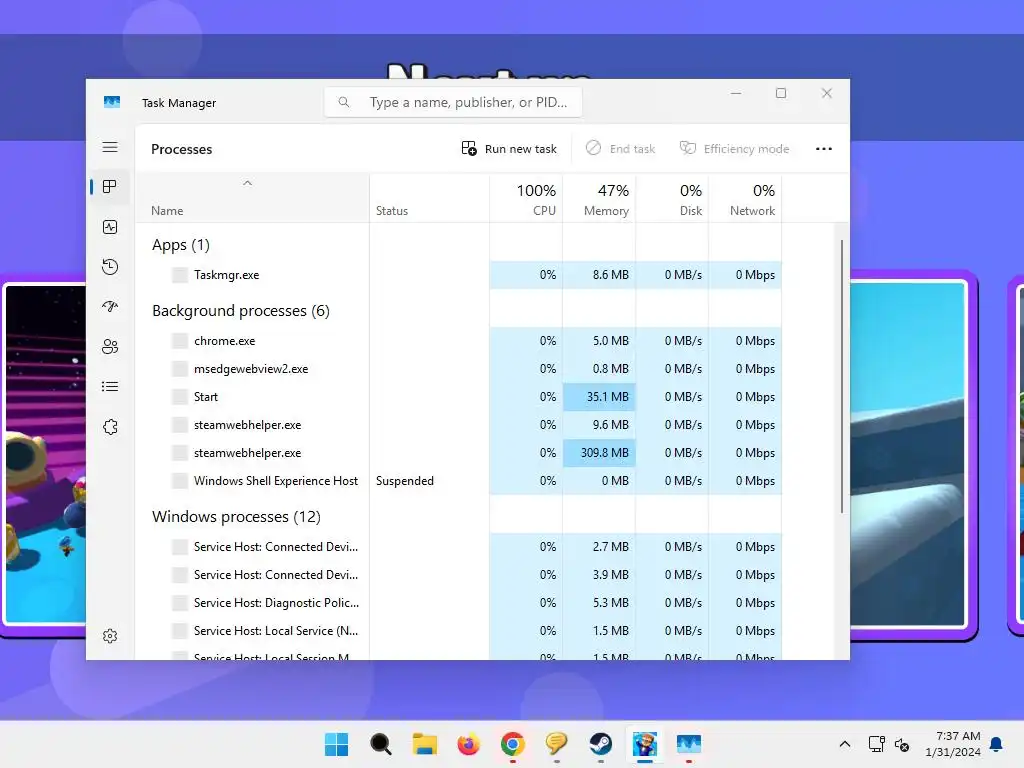Select steamwebhelper.exe using 9.6 MB
The width and height of the screenshot is (1024, 768).
click(458, 425)
